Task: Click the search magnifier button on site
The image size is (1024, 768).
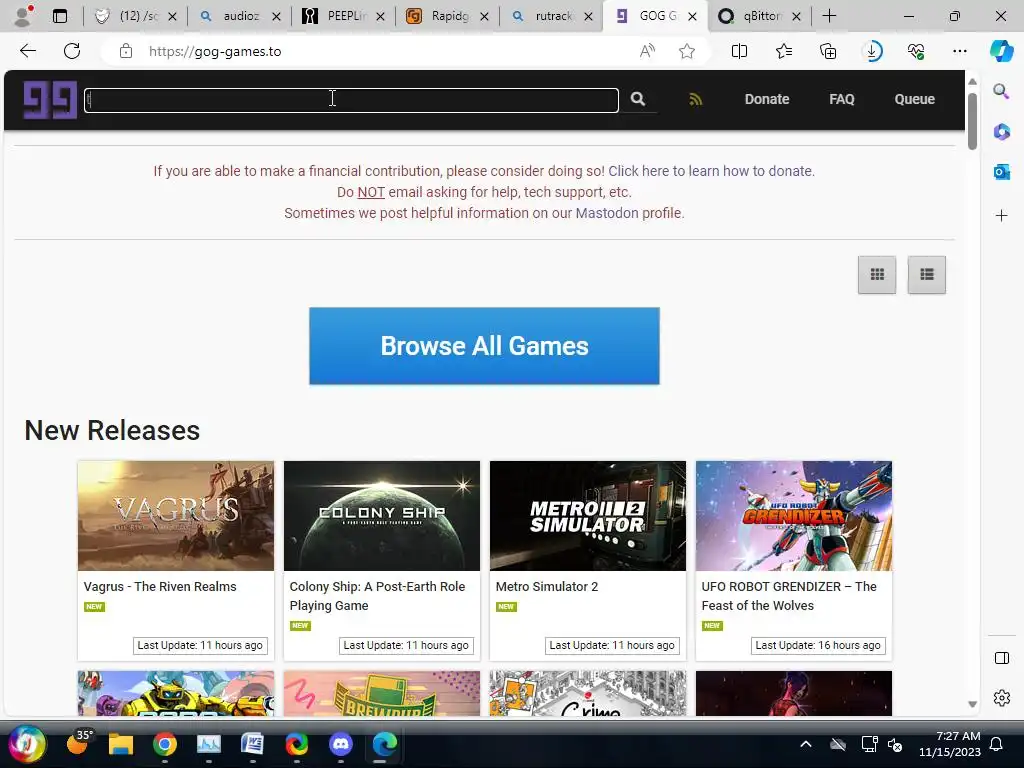Action: point(638,99)
